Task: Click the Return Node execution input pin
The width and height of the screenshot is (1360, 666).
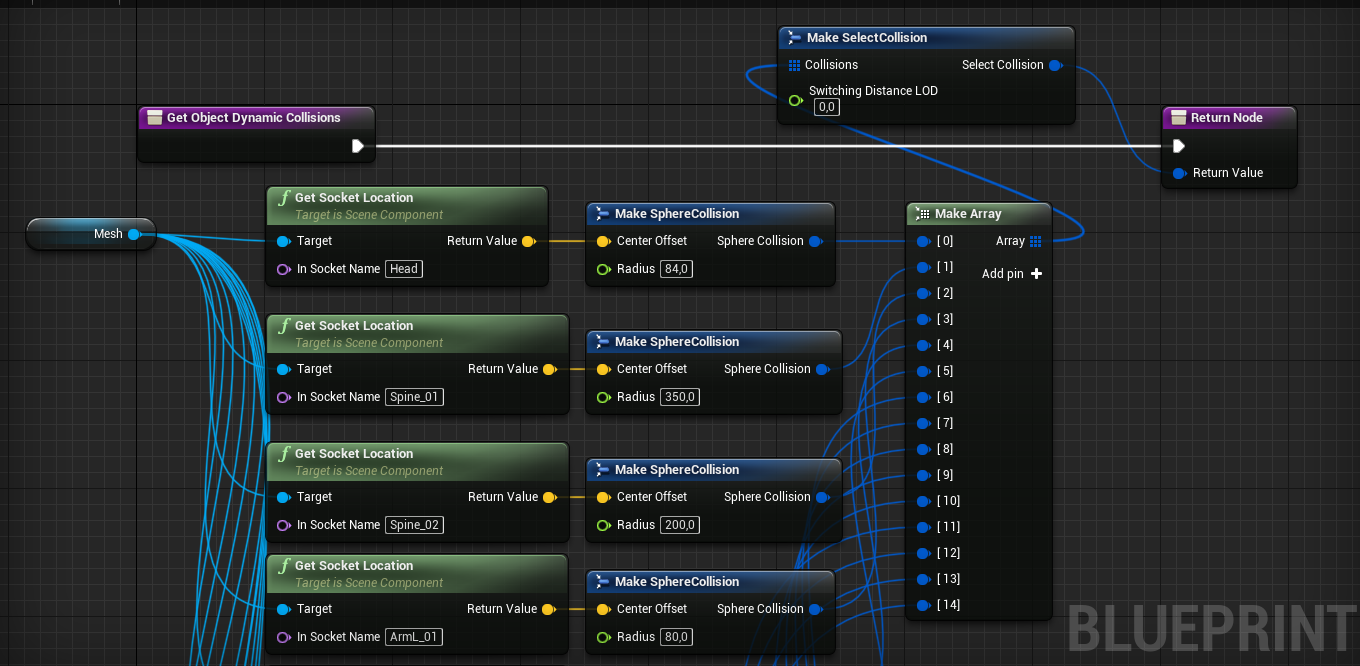Action: [1179, 146]
